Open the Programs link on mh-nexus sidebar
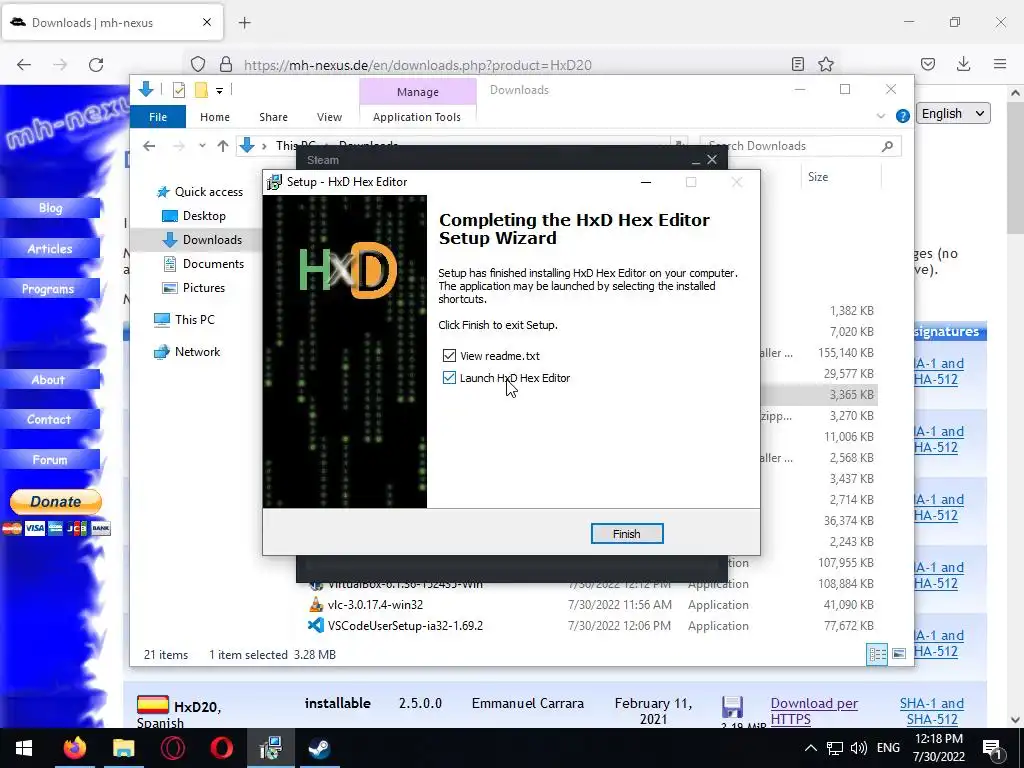The image size is (1024, 768). pos(50,289)
